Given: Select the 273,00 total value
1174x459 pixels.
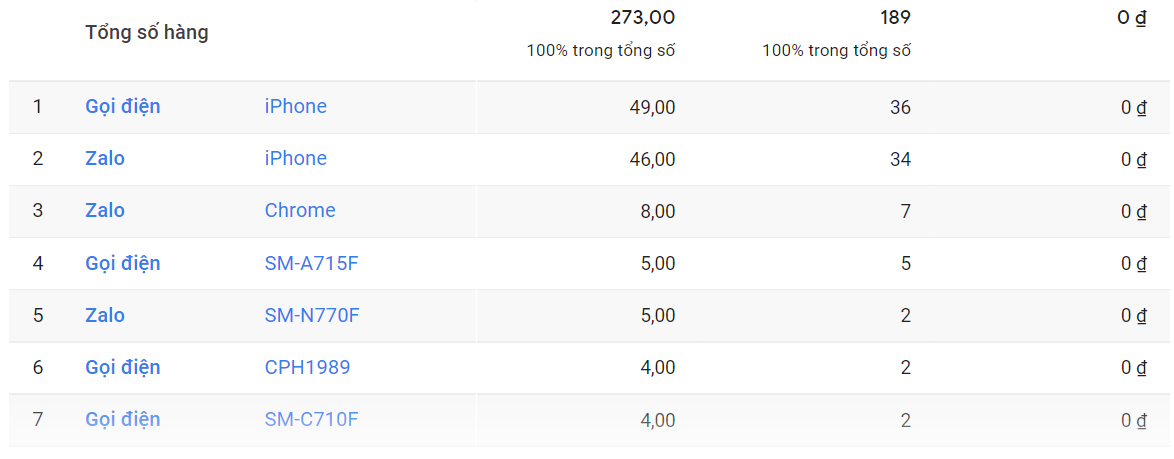Looking at the screenshot, I should pyautogui.click(x=643, y=17).
